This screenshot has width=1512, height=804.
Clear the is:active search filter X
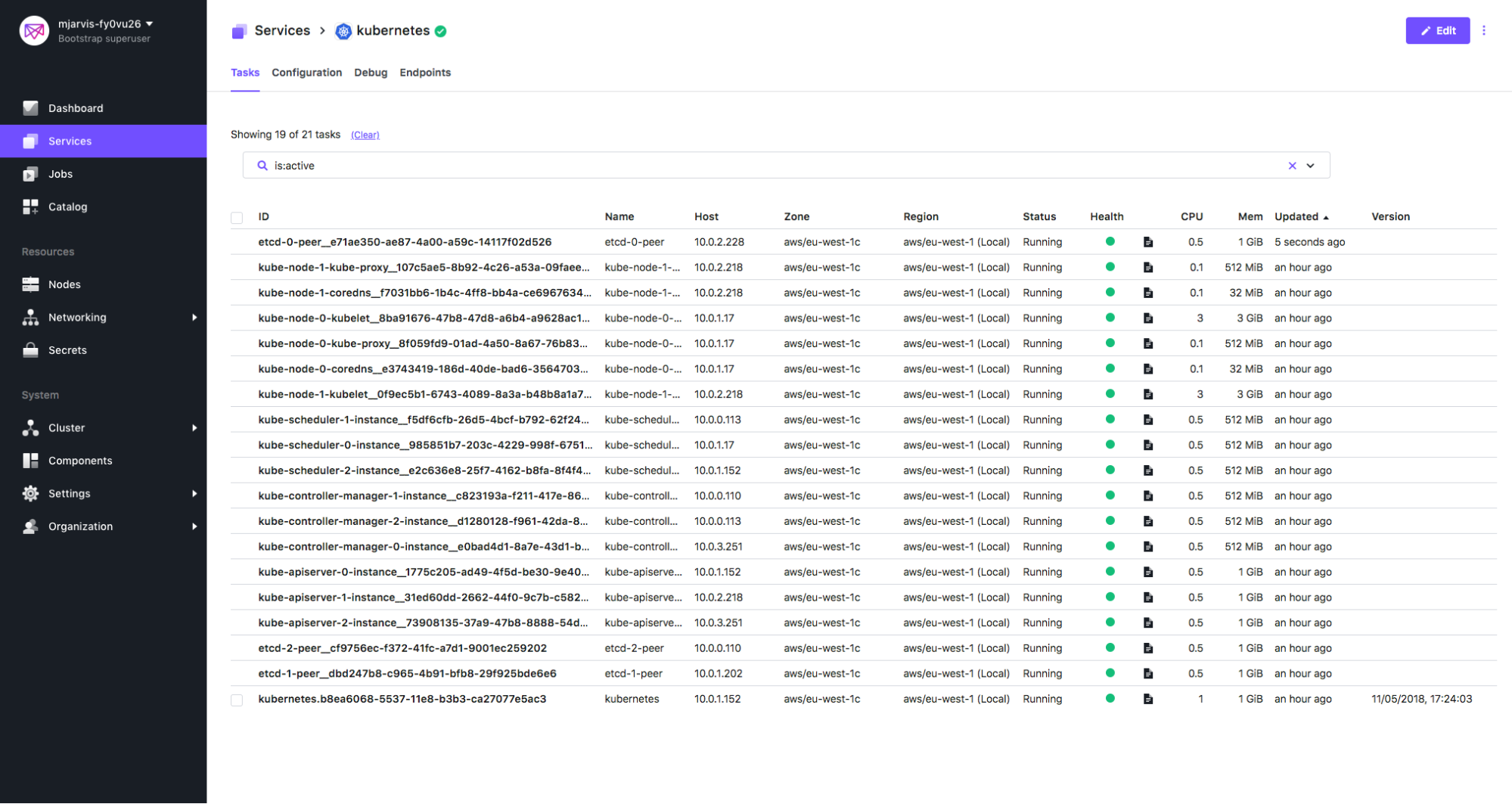pyautogui.click(x=1292, y=166)
